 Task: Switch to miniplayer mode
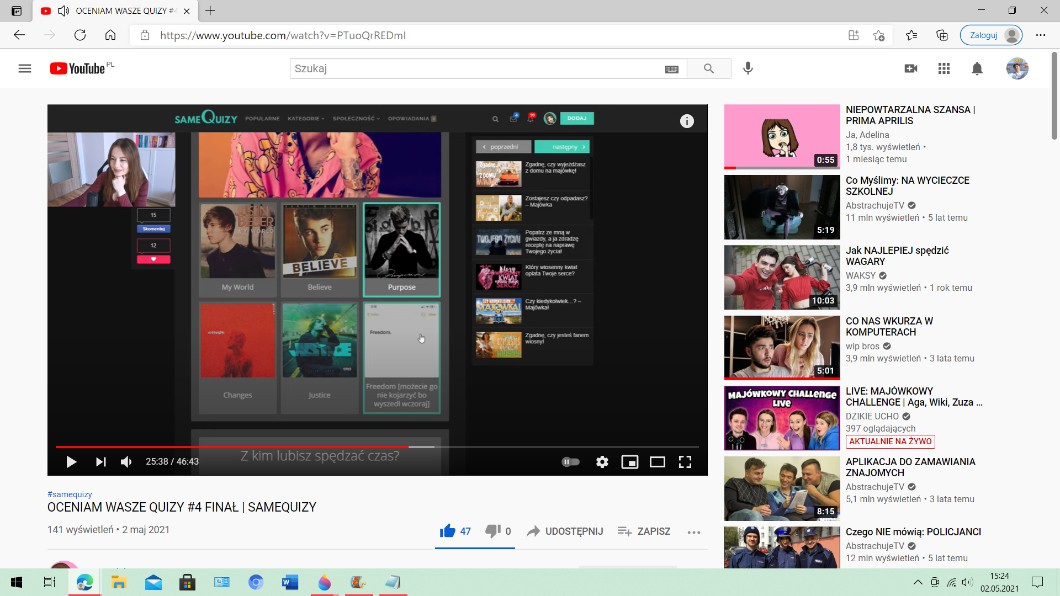tap(630, 462)
